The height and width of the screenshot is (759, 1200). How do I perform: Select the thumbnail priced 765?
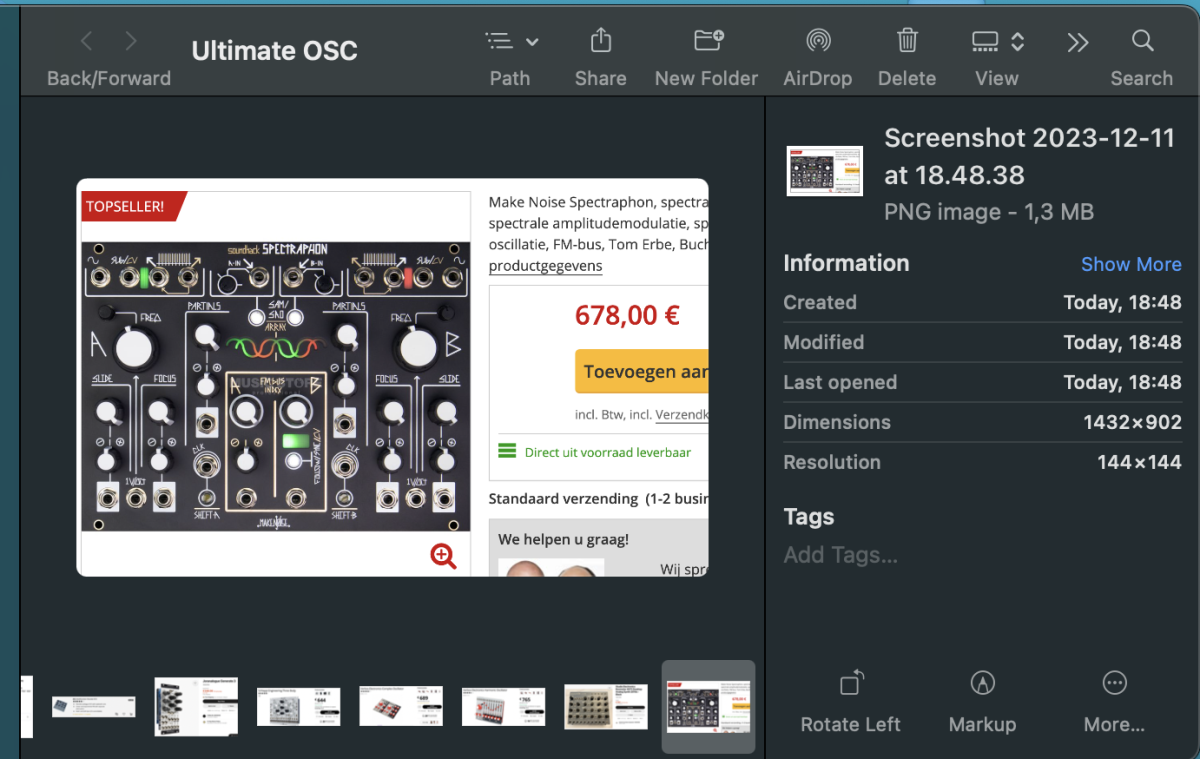point(503,706)
